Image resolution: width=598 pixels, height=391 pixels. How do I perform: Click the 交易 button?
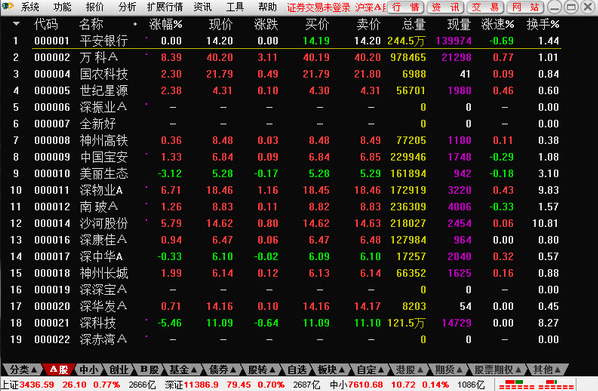(x=485, y=7)
